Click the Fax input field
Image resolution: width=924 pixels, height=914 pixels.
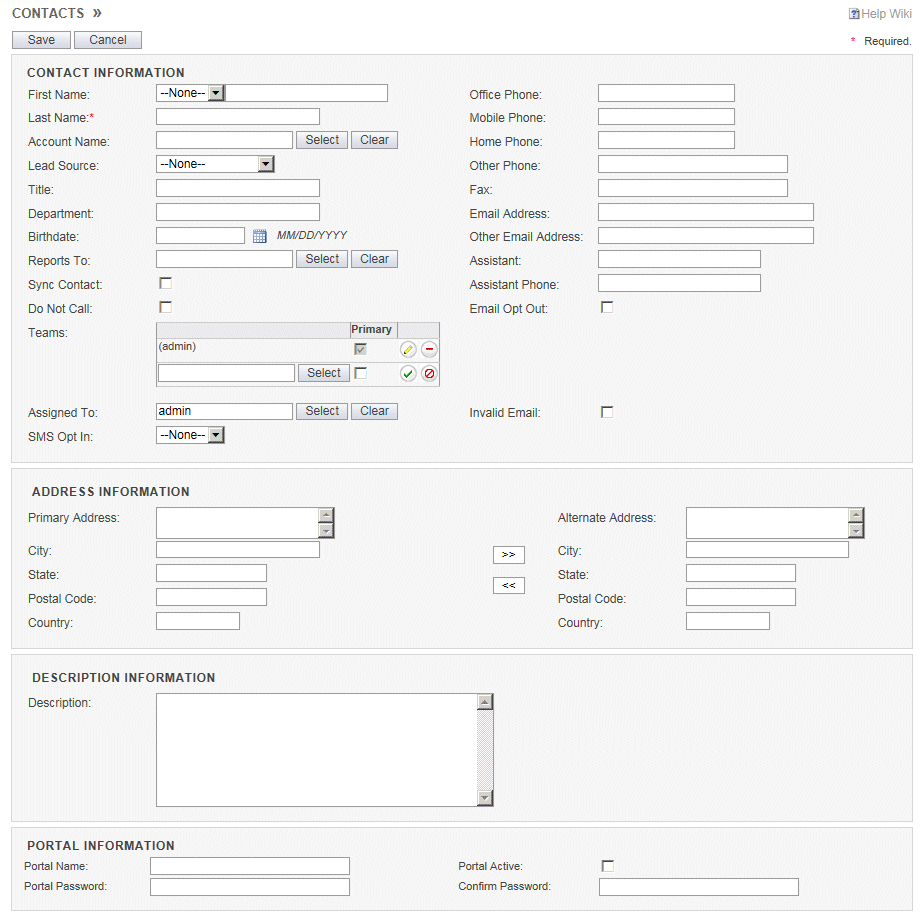(x=693, y=188)
